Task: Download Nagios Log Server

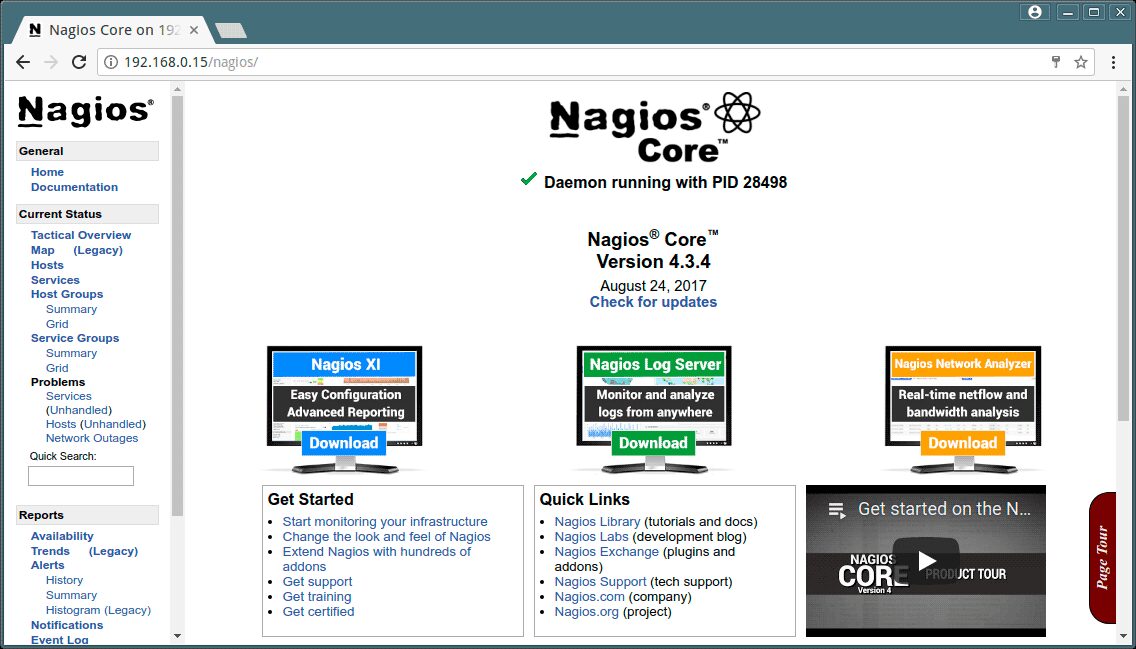Action: (x=653, y=442)
